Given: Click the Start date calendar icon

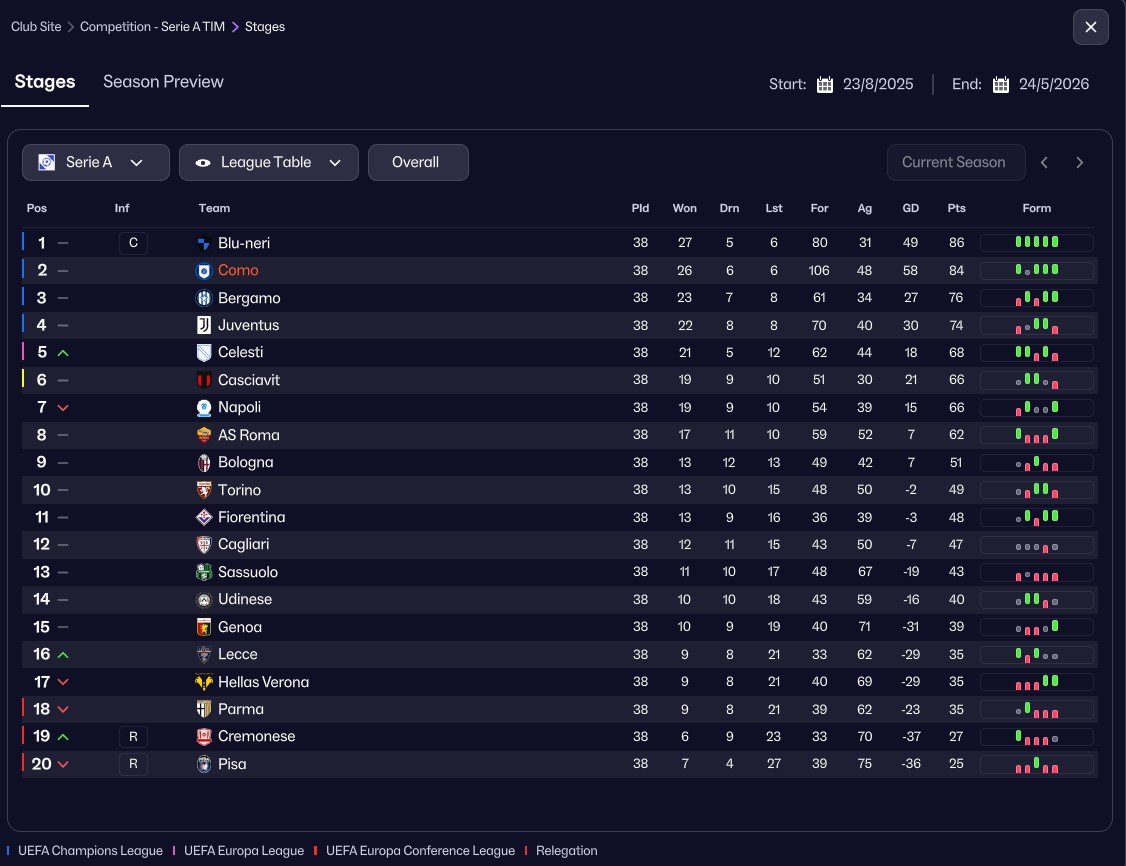Looking at the screenshot, I should click(x=825, y=84).
